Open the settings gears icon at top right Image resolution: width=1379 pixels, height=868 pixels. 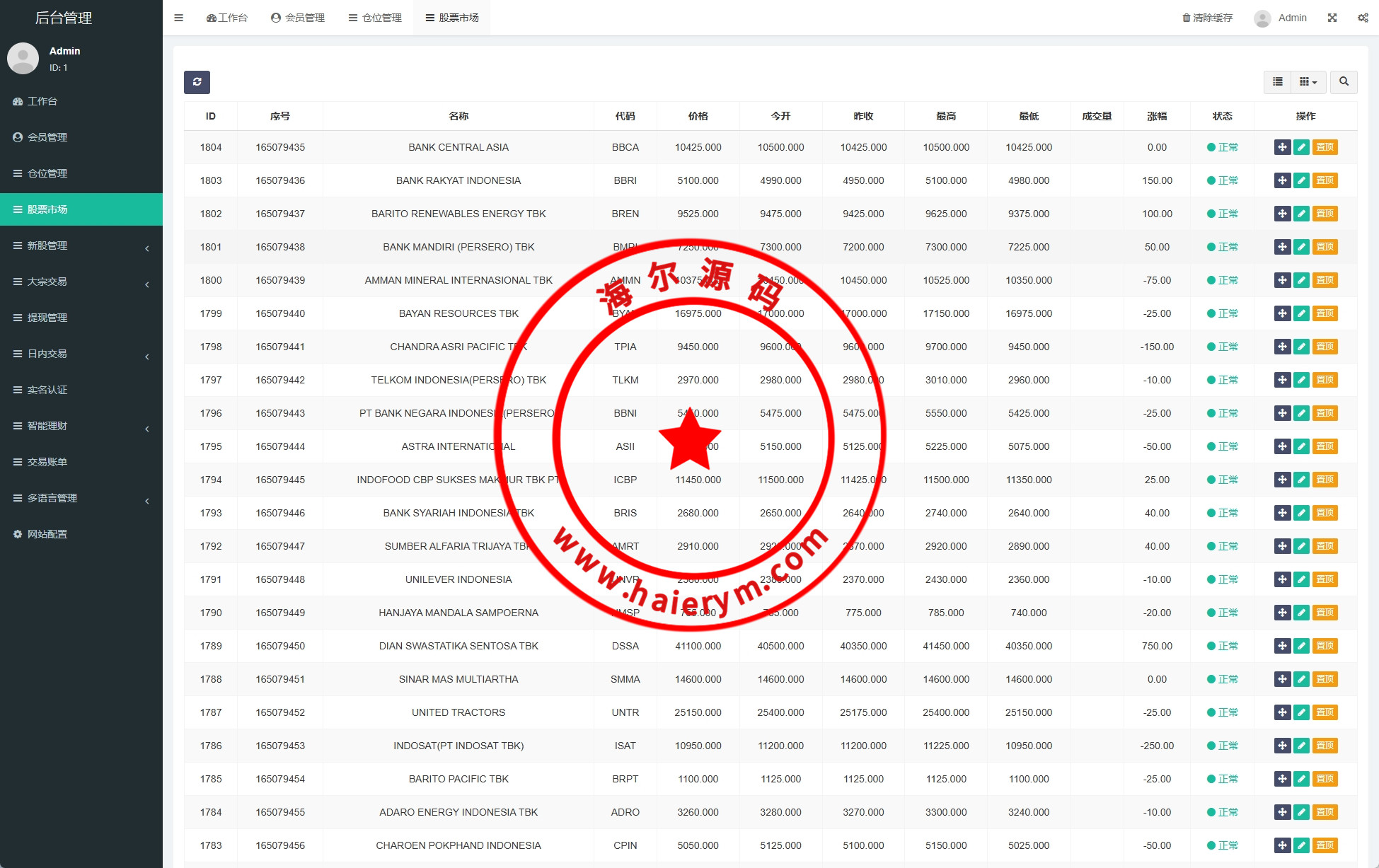1363,18
